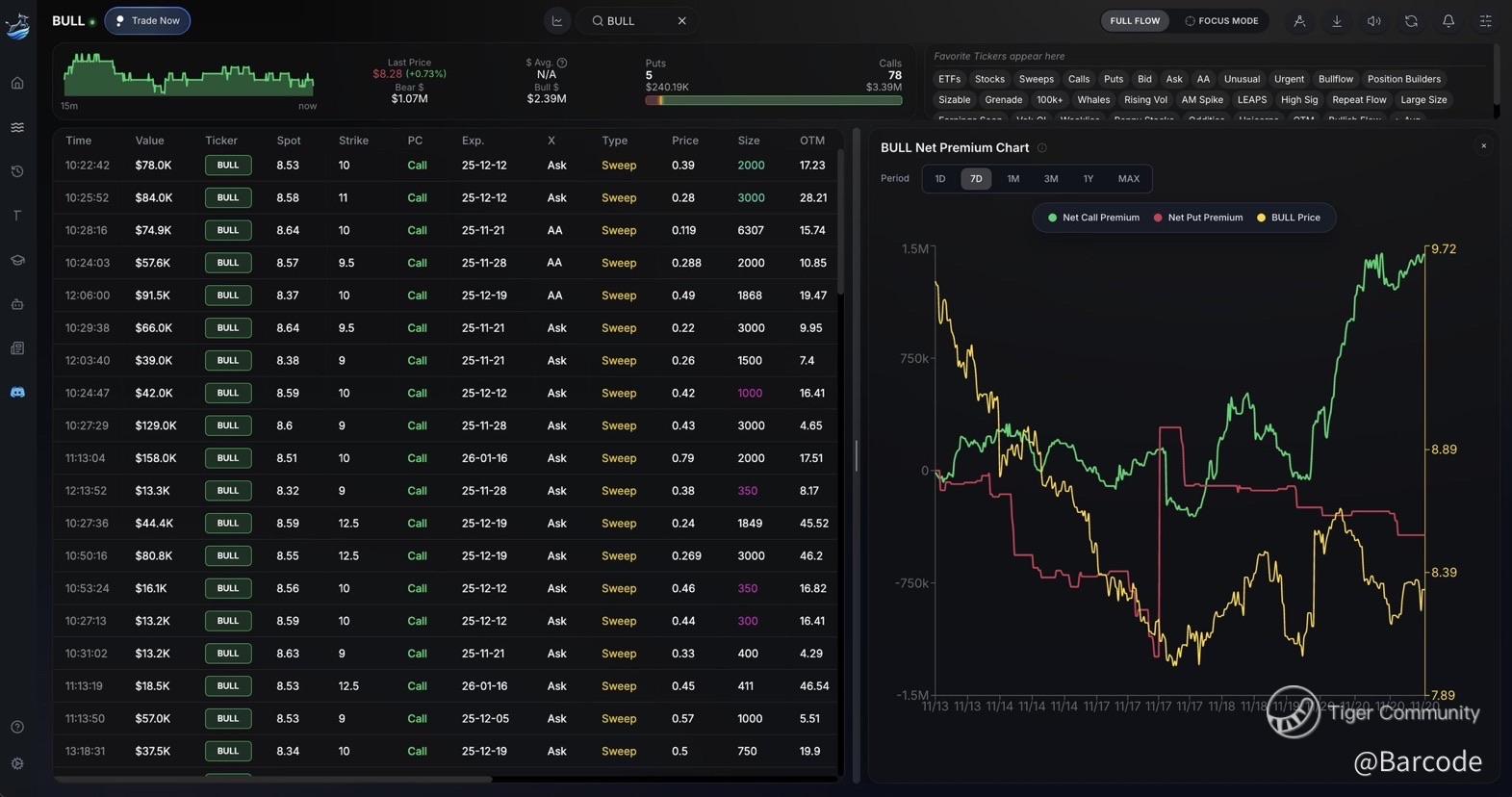Sort table by Spot column header
The image size is (1512, 797).
pyautogui.click(x=289, y=141)
